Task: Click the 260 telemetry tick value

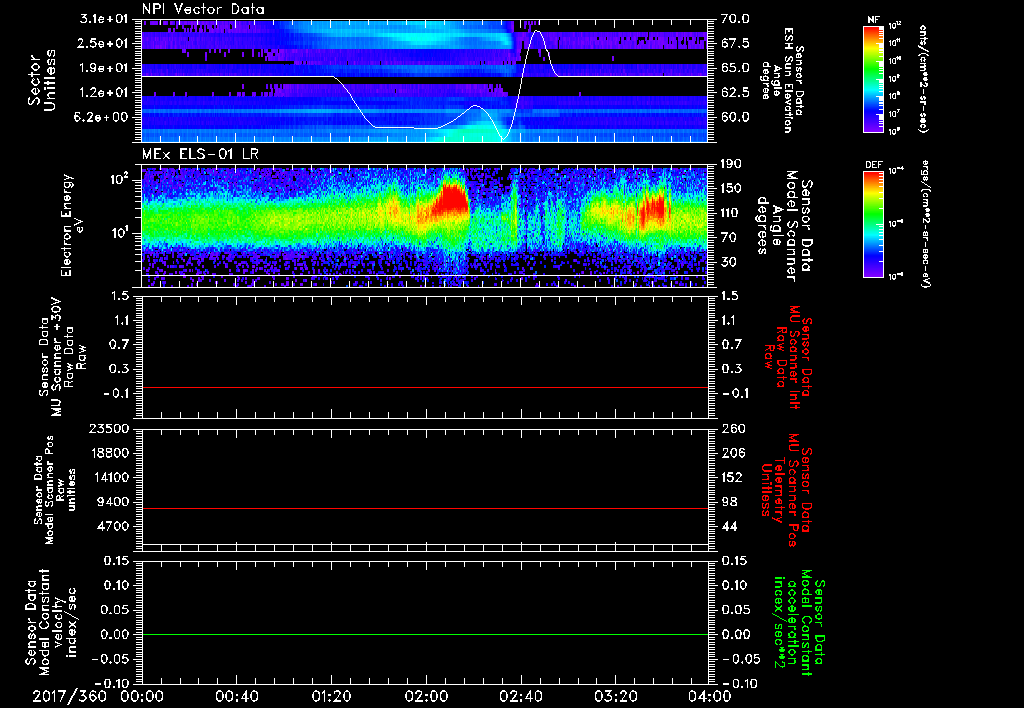Action: coord(732,428)
